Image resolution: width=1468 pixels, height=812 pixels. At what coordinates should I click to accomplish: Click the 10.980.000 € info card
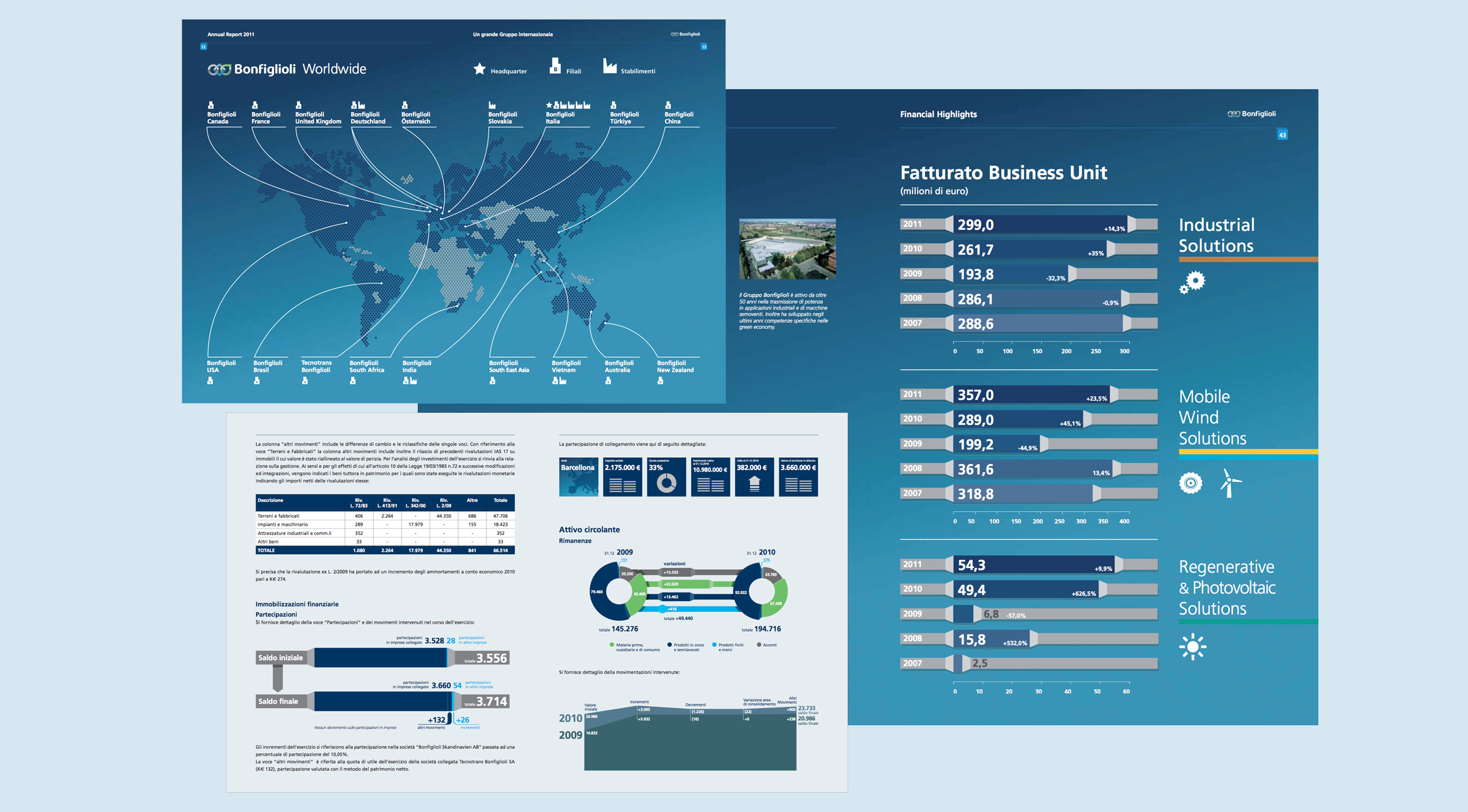click(x=710, y=477)
